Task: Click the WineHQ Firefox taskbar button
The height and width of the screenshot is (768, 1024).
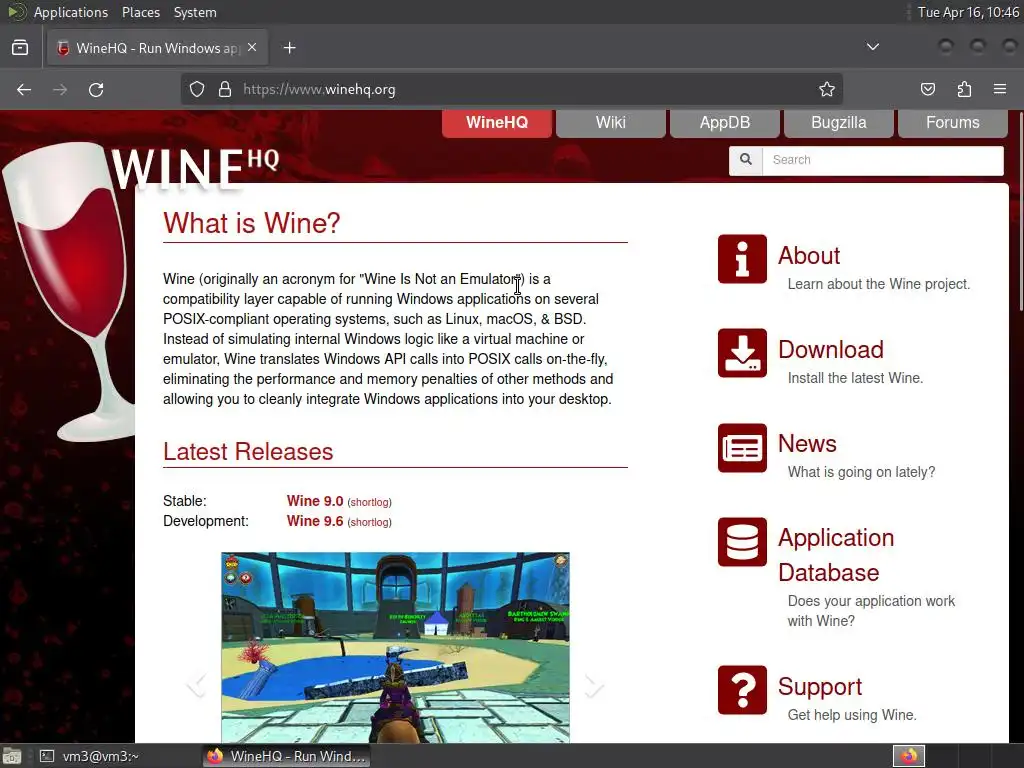Action: click(x=286, y=756)
